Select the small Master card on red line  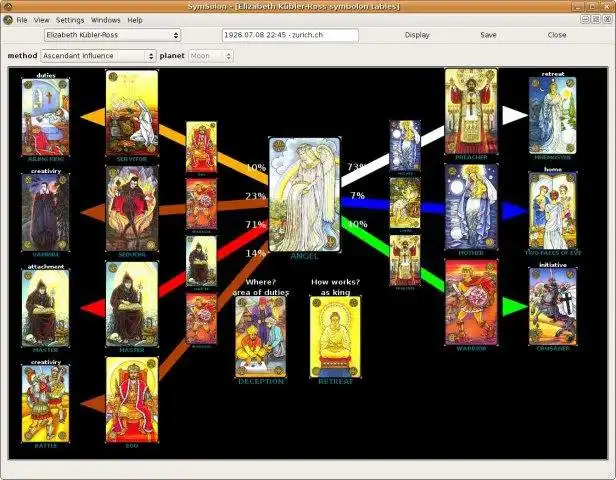pos(201,261)
